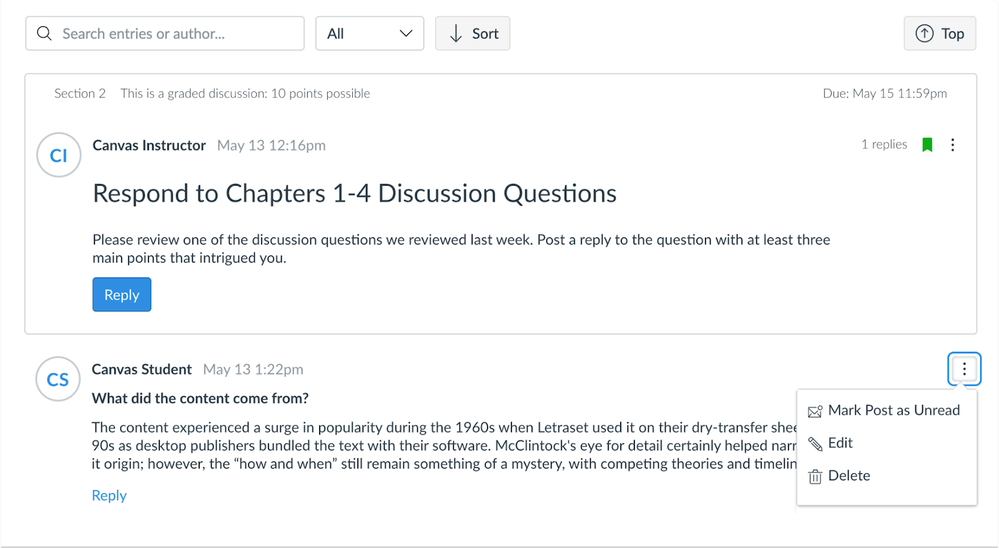Open the All filter dropdown
Image resolution: width=999 pixels, height=548 pixels.
pyautogui.click(x=370, y=34)
